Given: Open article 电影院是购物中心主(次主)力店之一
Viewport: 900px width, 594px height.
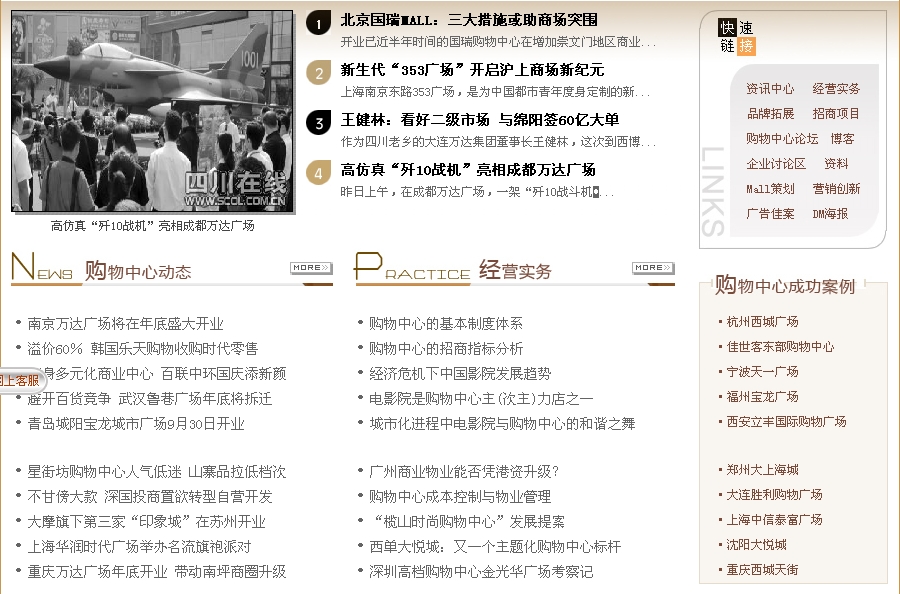Looking at the screenshot, I should pos(481,399).
